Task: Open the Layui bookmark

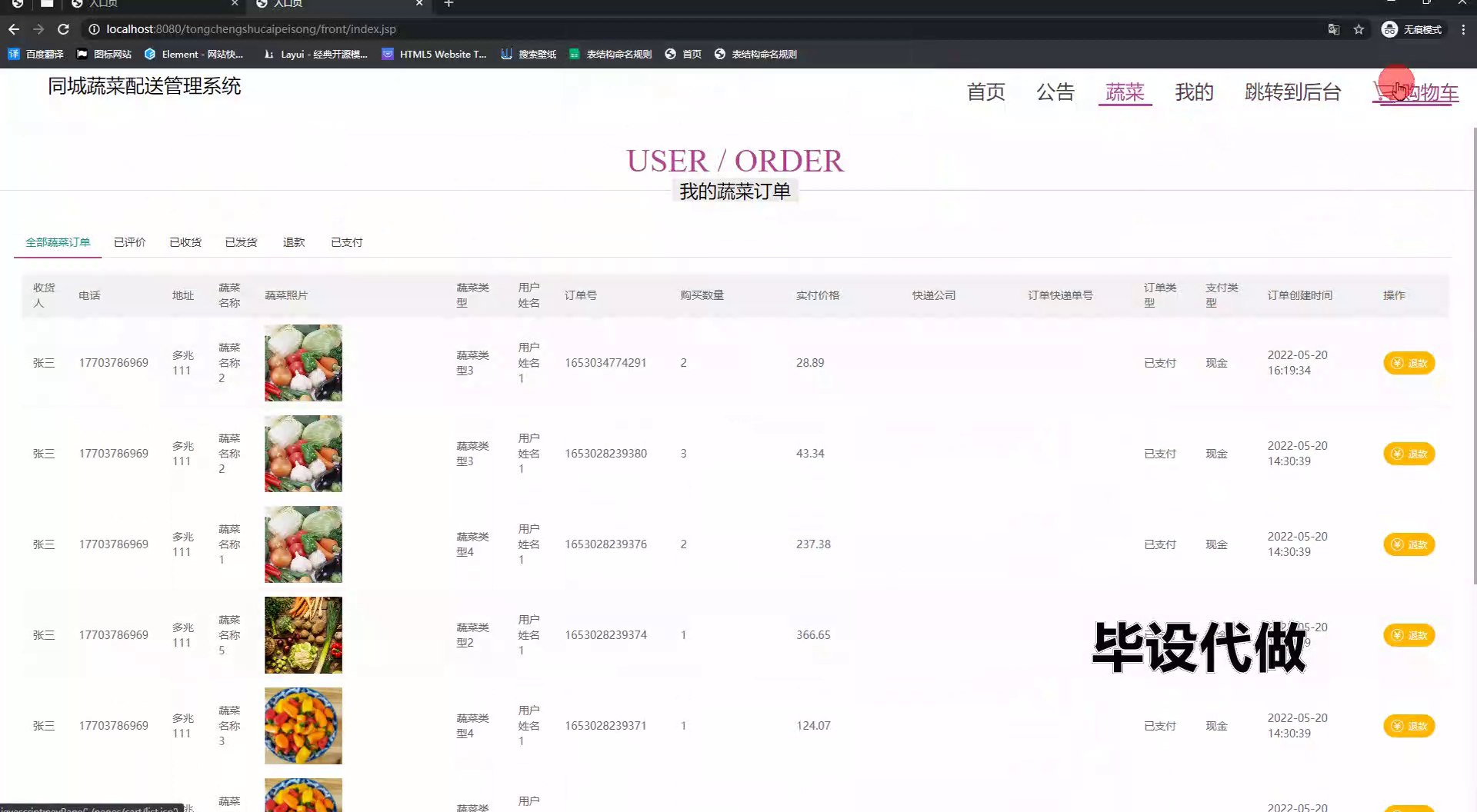Action: 315,54
